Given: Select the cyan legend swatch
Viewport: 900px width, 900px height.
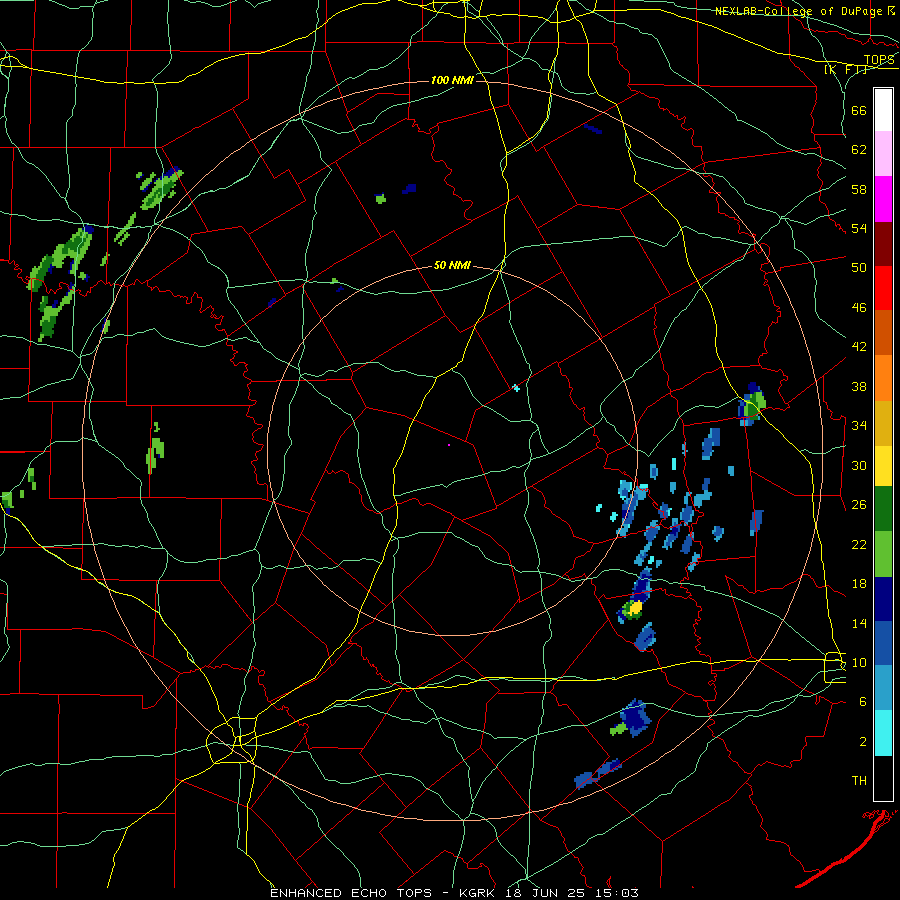Looking at the screenshot, I should click(x=883, y=733).
